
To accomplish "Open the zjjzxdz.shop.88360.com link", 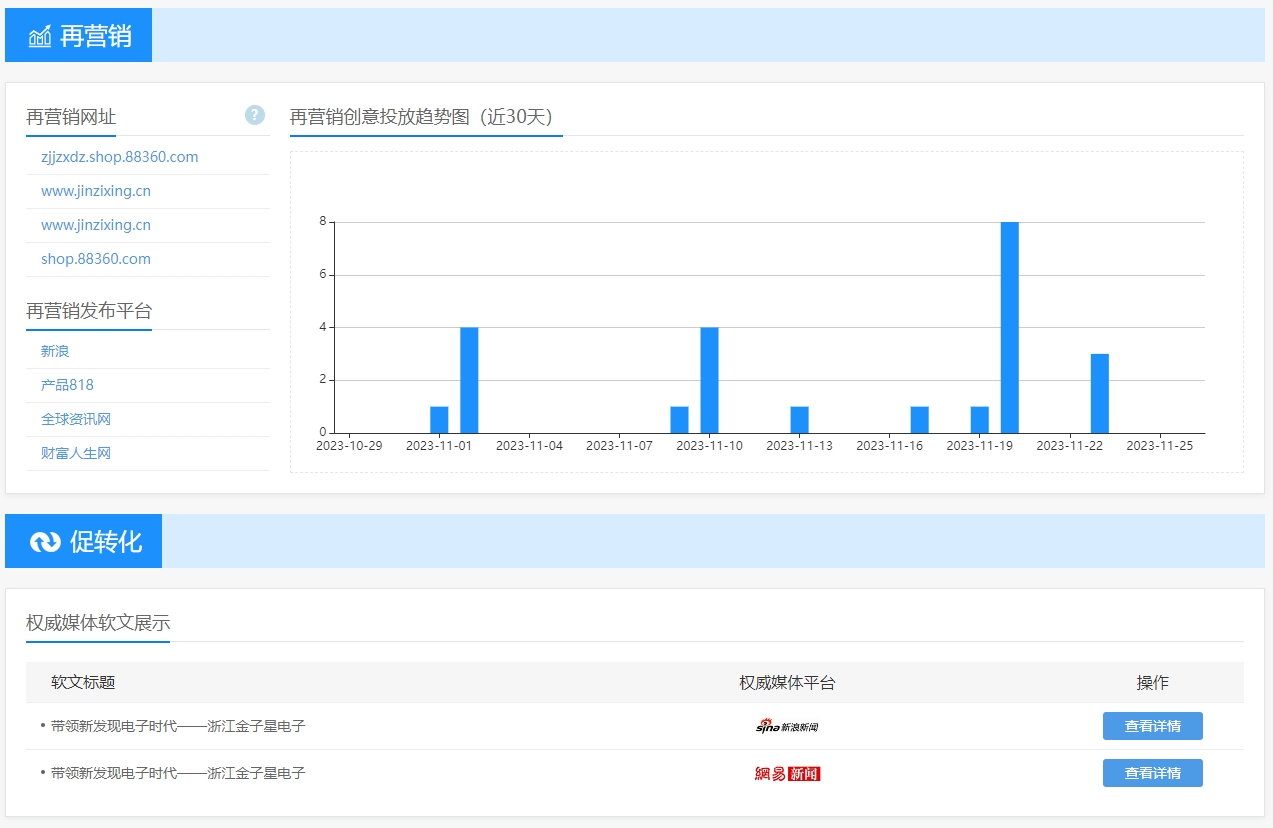I will point(119,157).
